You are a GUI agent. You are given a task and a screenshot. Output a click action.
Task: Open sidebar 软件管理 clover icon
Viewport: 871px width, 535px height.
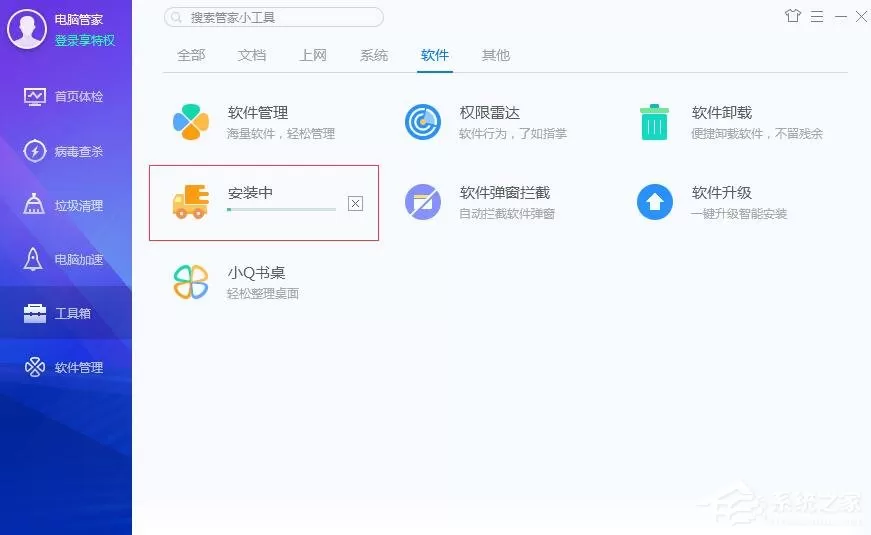tap(34, 367)
